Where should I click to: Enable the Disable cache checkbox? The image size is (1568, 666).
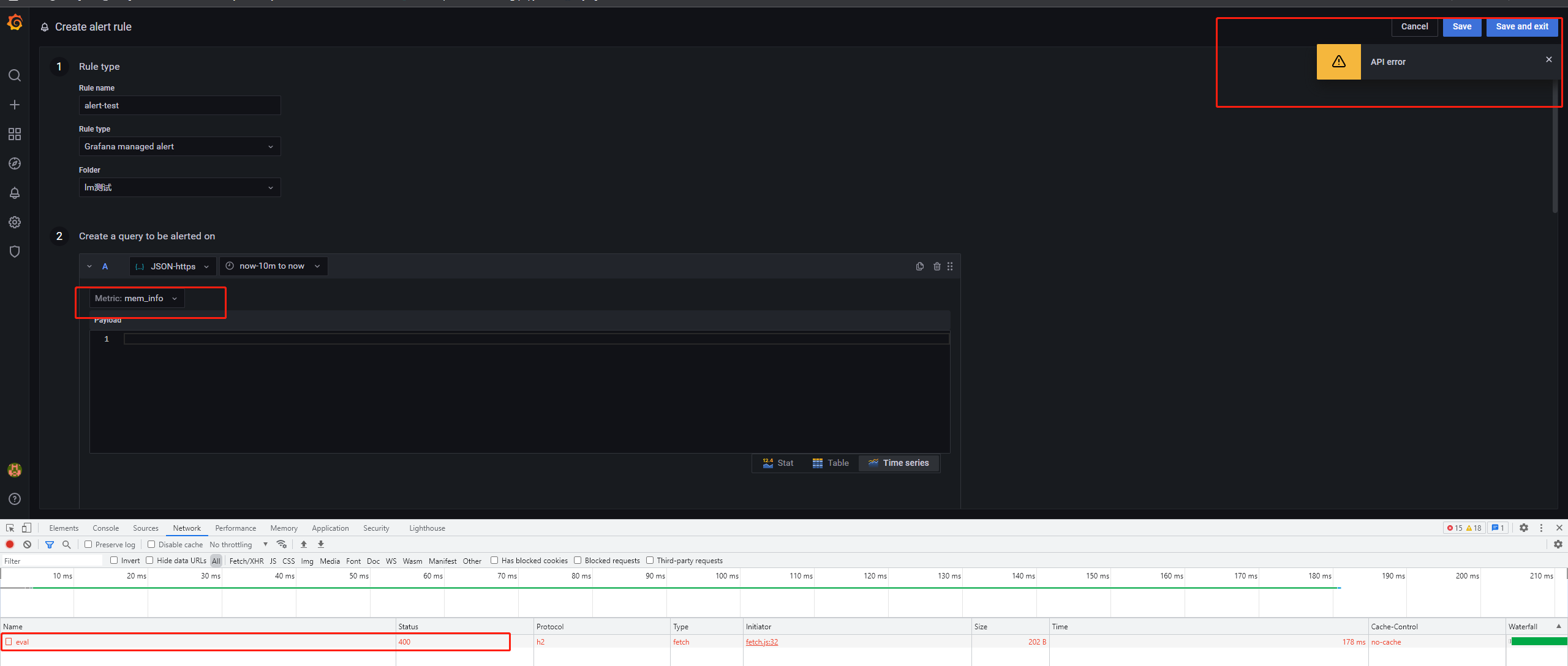pos(151,544)
